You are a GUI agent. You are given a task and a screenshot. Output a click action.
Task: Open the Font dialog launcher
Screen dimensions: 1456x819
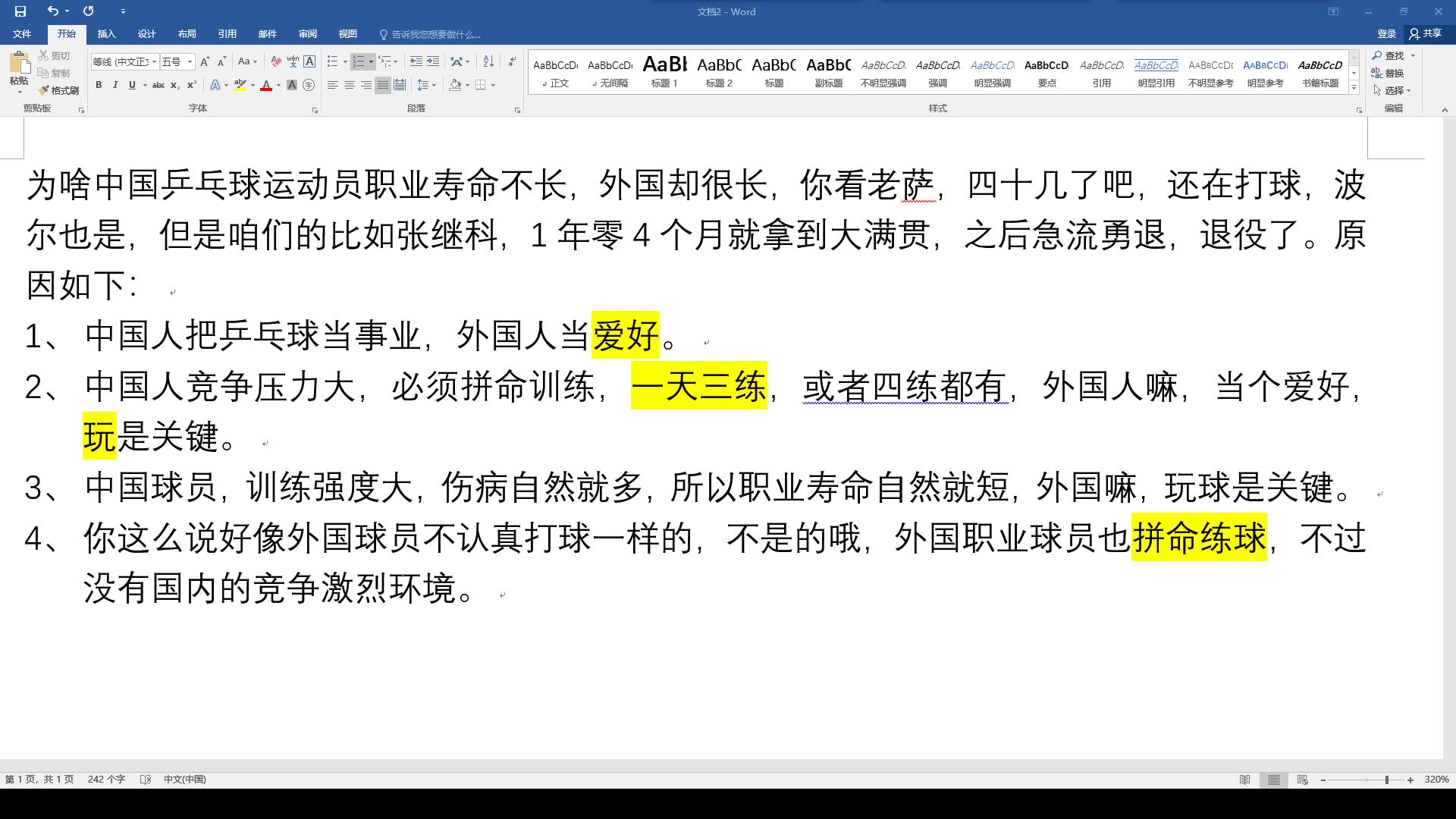tap(315, 110)
